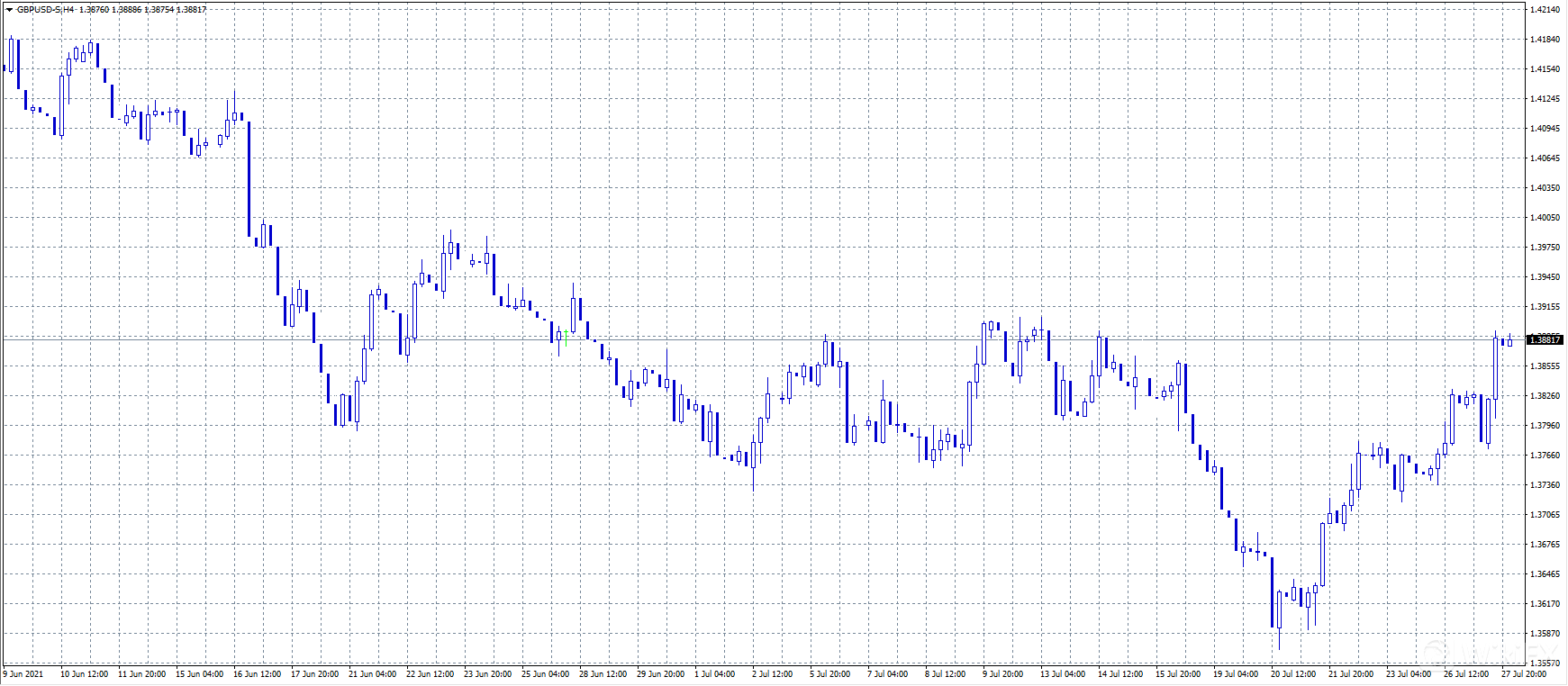The height and width of the screenshot is (686, 1568).
Task: Select the 16 Jun 12:00 time label
Action: (257, 673)
